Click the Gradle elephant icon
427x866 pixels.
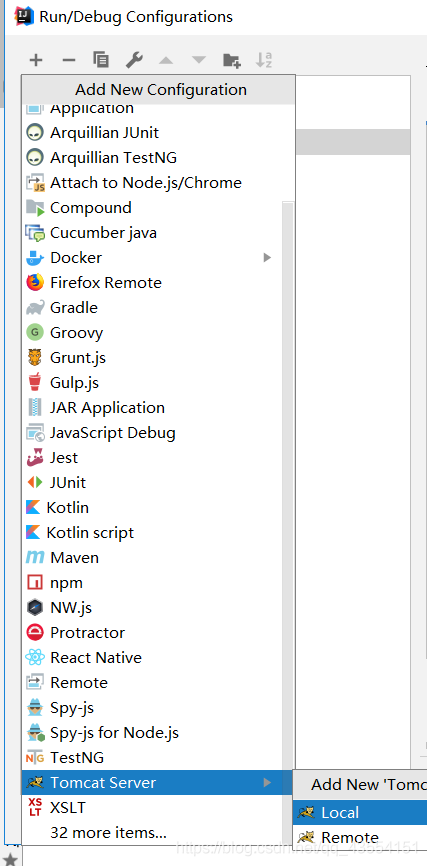pyautogui.click(x=35, y=308)
